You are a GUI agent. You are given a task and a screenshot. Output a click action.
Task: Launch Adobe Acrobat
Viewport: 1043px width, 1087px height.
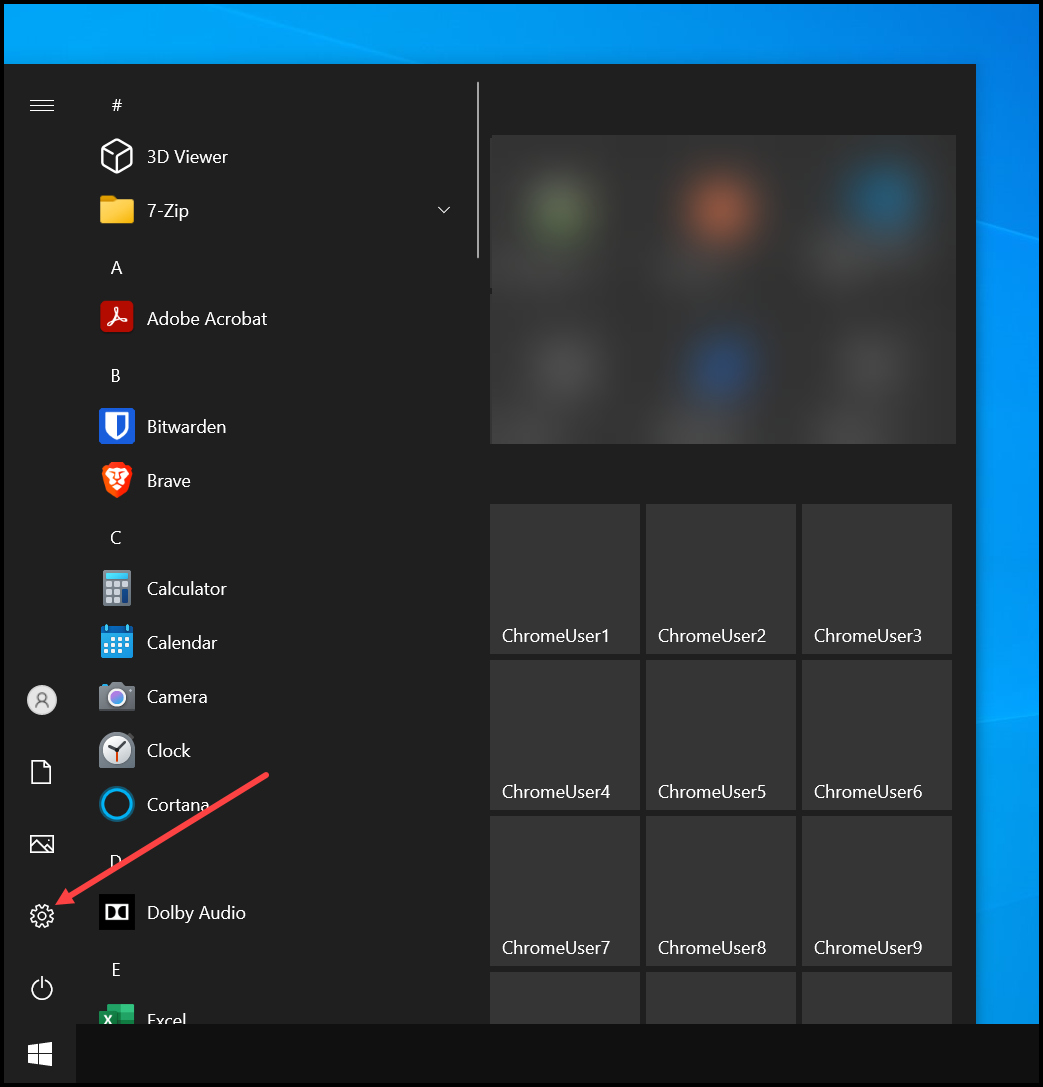coord(206,318)
